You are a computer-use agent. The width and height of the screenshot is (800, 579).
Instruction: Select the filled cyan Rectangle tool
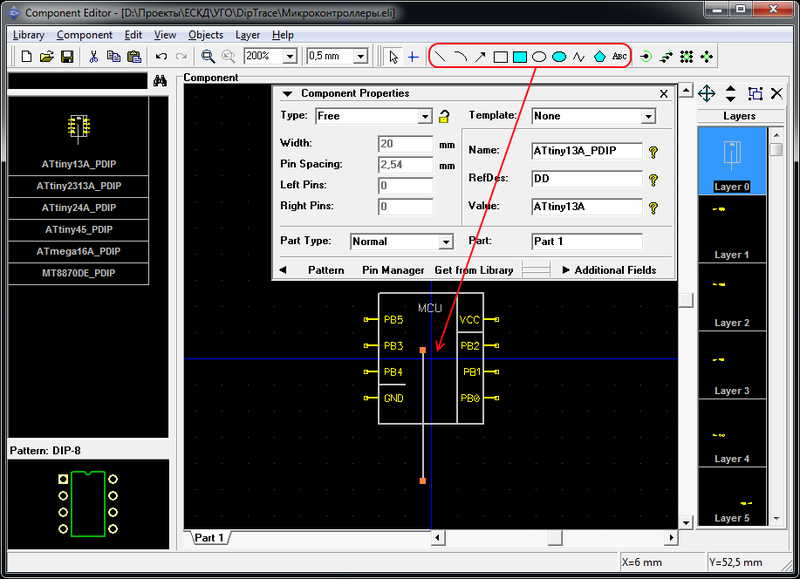pos(520,57)
